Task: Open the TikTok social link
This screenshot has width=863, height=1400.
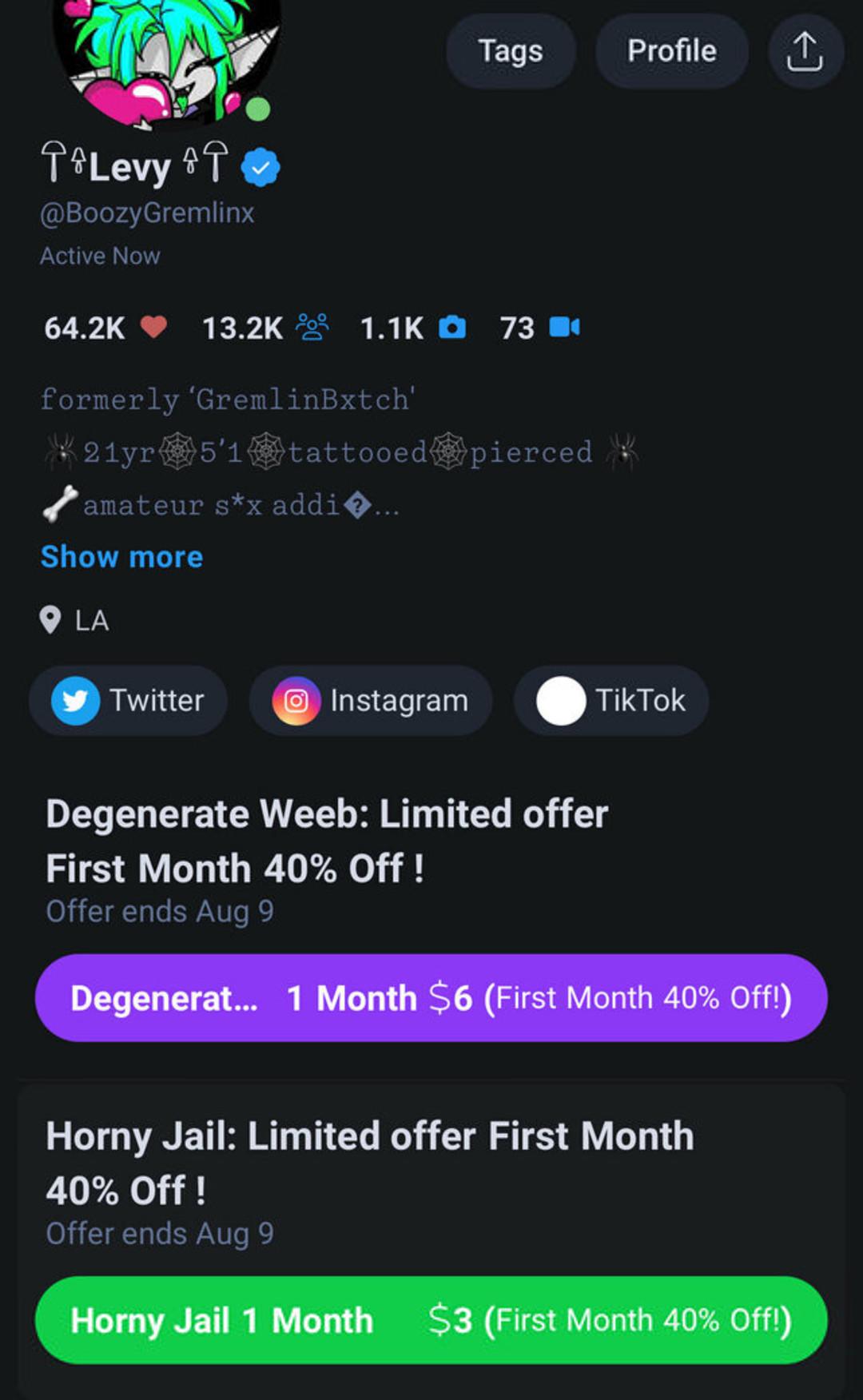Action: (x=611, y=701)
